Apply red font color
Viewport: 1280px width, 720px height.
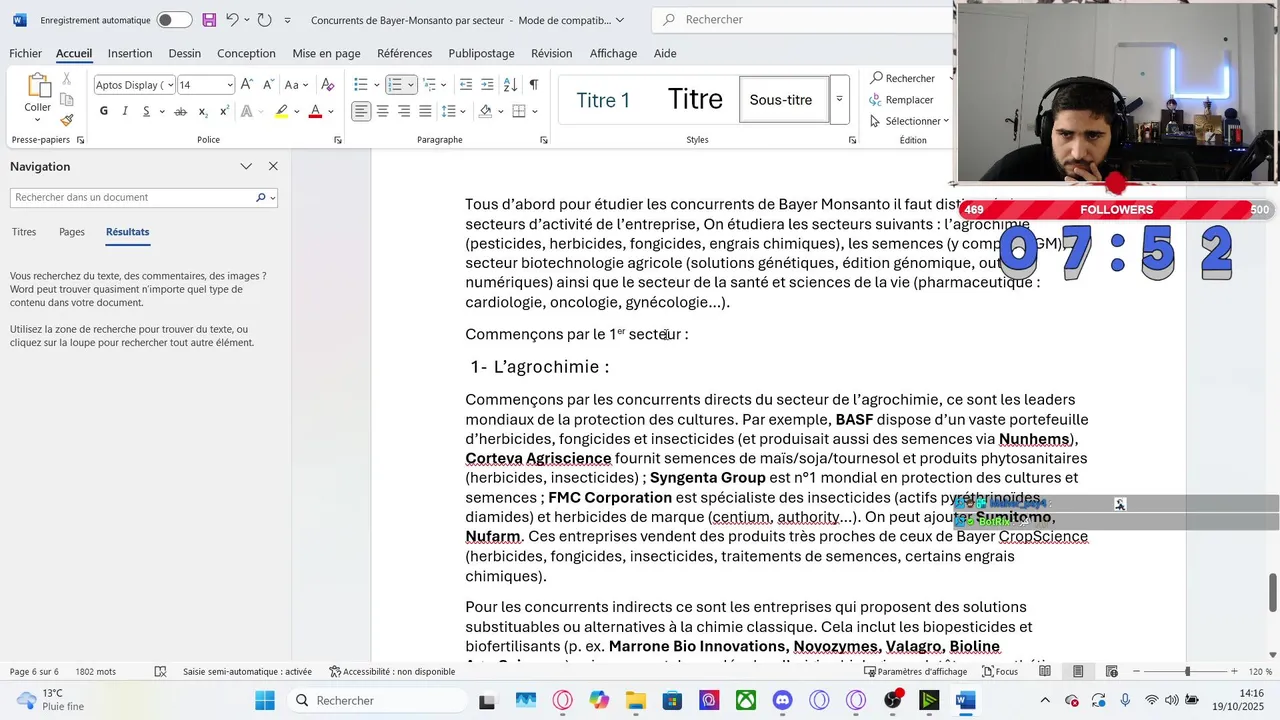click(315, 111)
